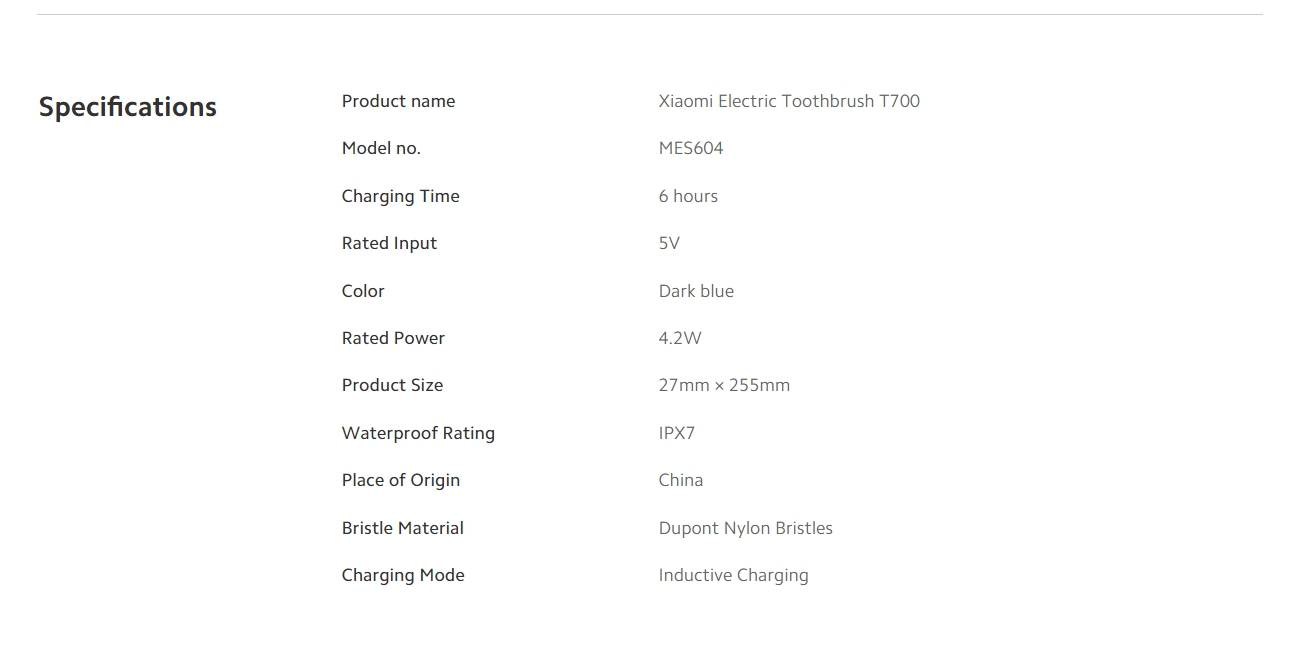Click the 6 hours value
Viewport: 1300px width, 672px height.
(x=688, y=196)
